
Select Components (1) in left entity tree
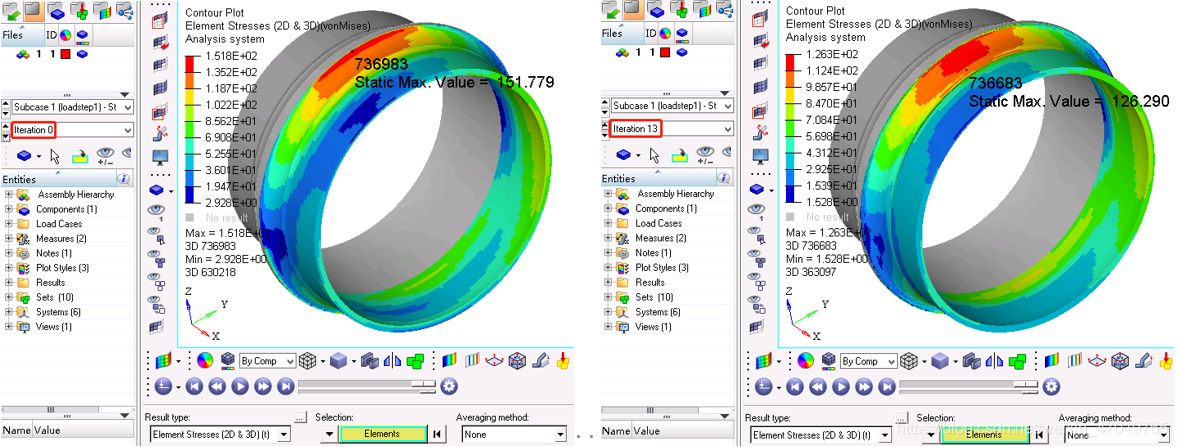coord(66,209)
